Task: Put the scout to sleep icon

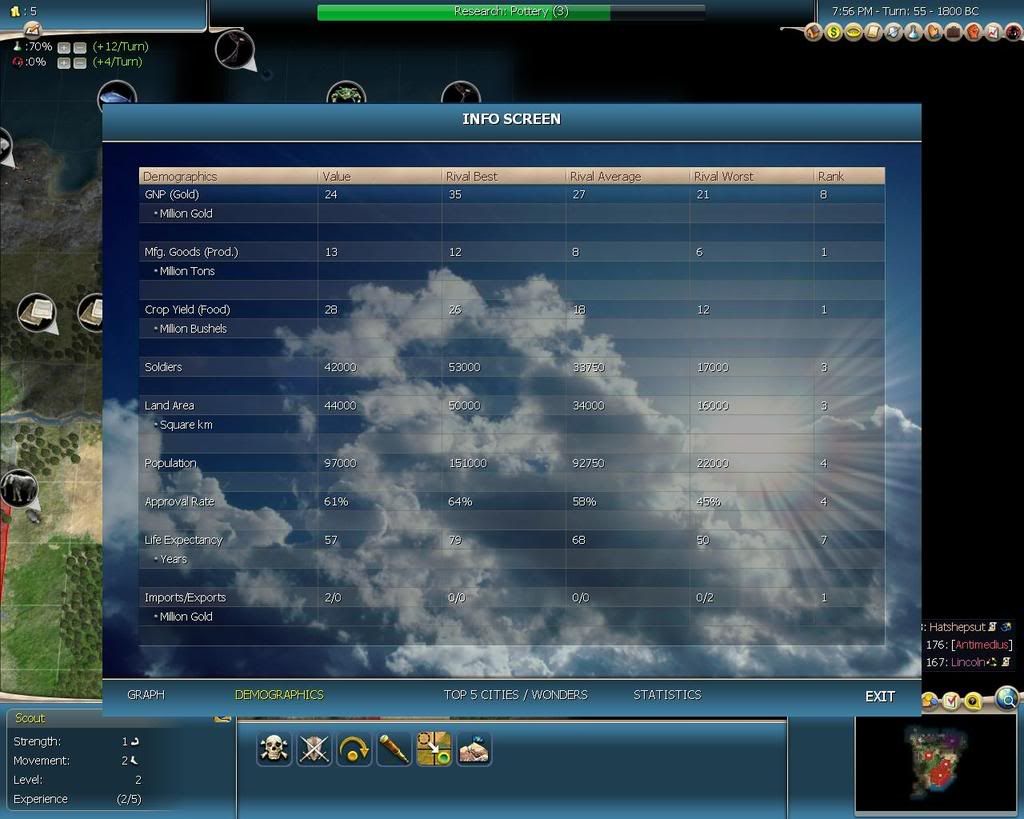Action: [474, 748]
